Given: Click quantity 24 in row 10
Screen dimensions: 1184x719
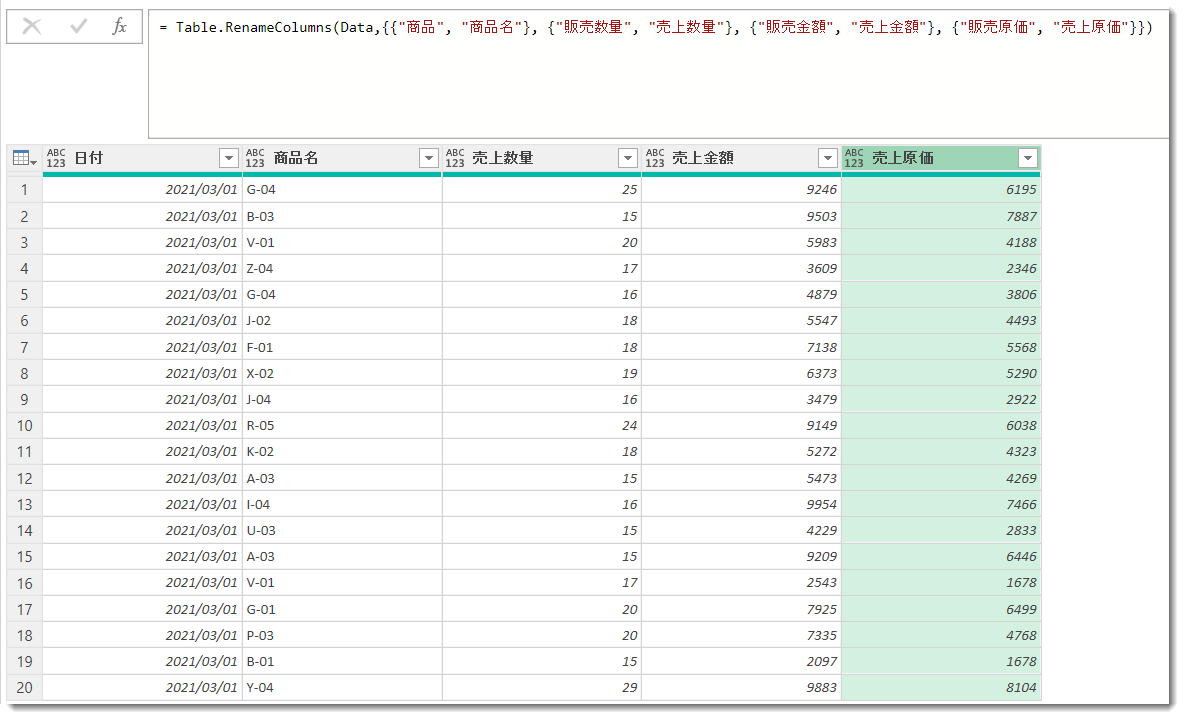Looking at the screenshot, I should 541,425.
